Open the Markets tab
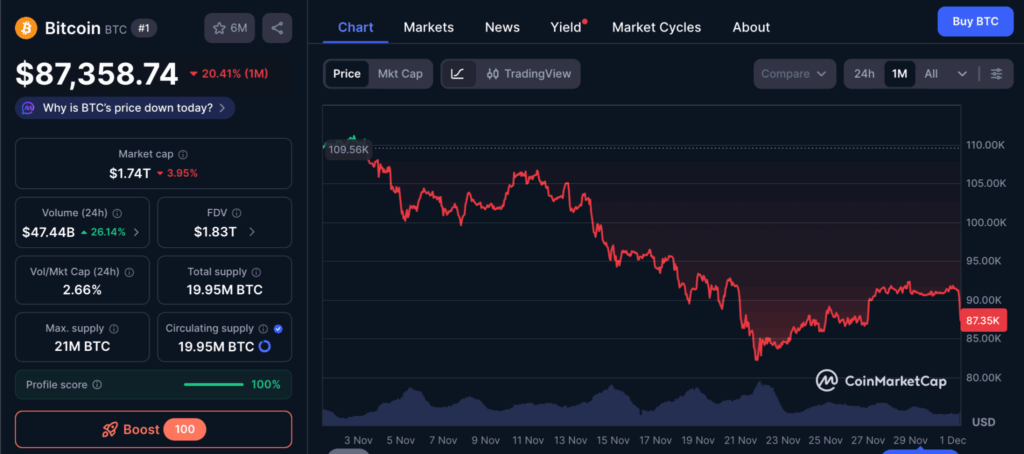Image resolution: width=1024 pixels, height=454 pixels. 428,27
